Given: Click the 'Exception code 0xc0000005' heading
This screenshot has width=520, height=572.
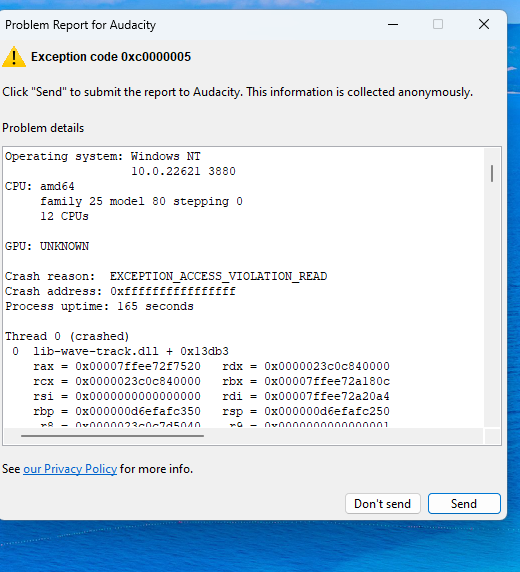Looking at the screenshot, I should [x=111, y=57].
